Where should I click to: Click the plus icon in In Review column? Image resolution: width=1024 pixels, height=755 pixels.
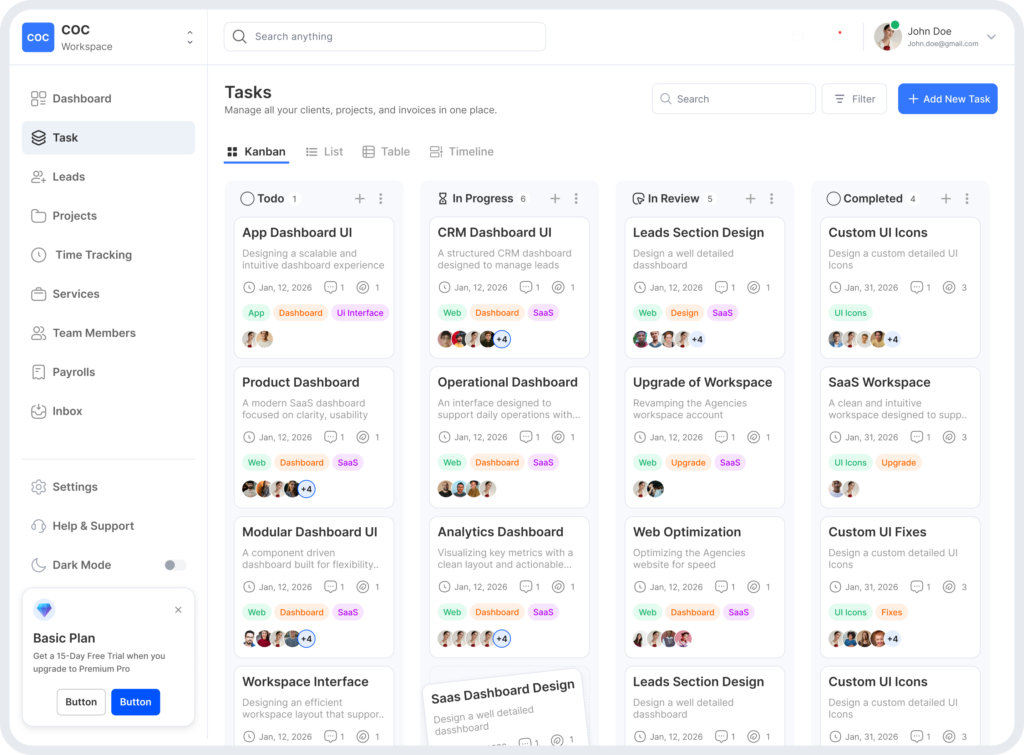tap(750, 199)
